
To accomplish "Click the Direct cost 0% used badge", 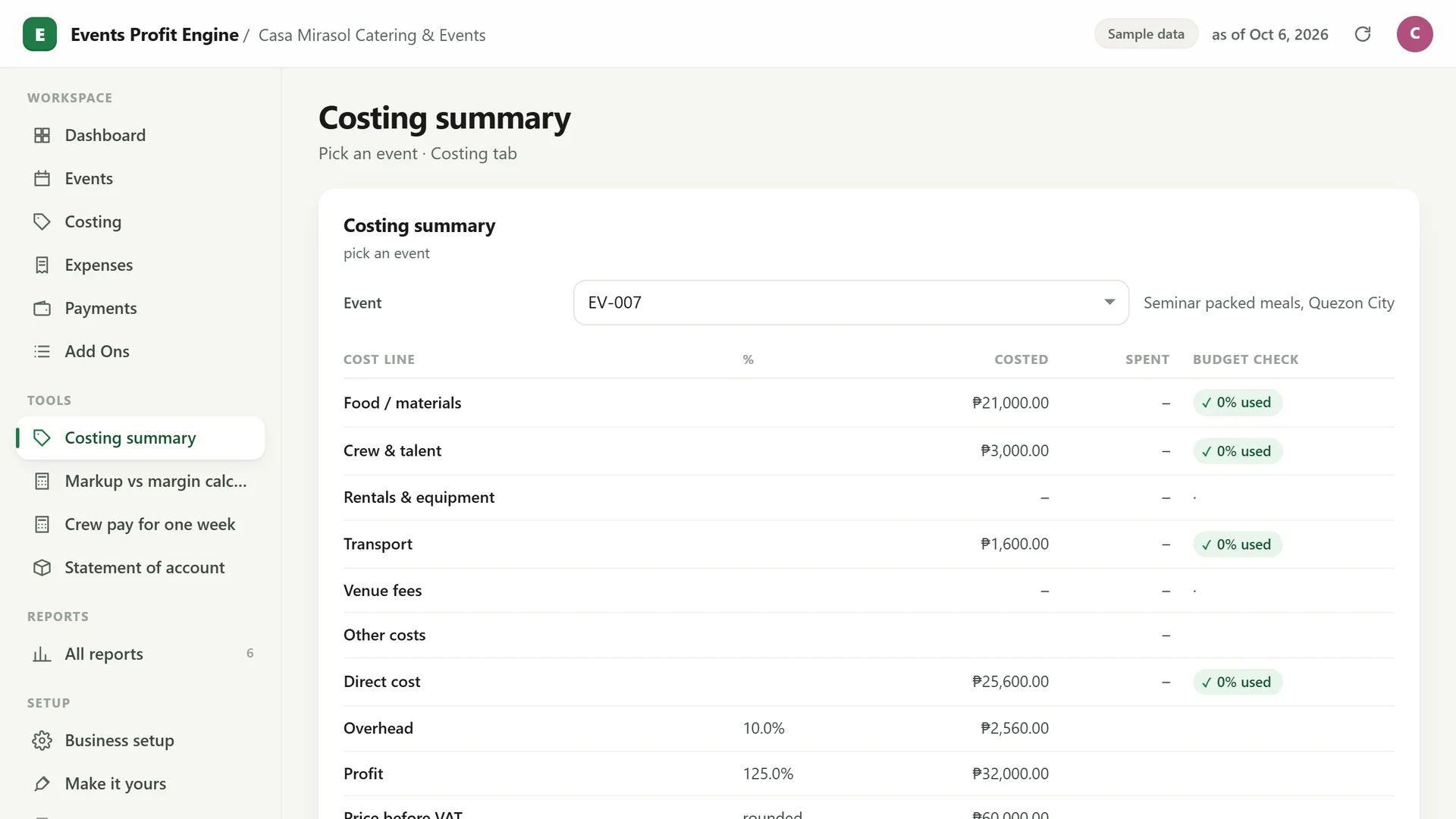I will 1238,682.
